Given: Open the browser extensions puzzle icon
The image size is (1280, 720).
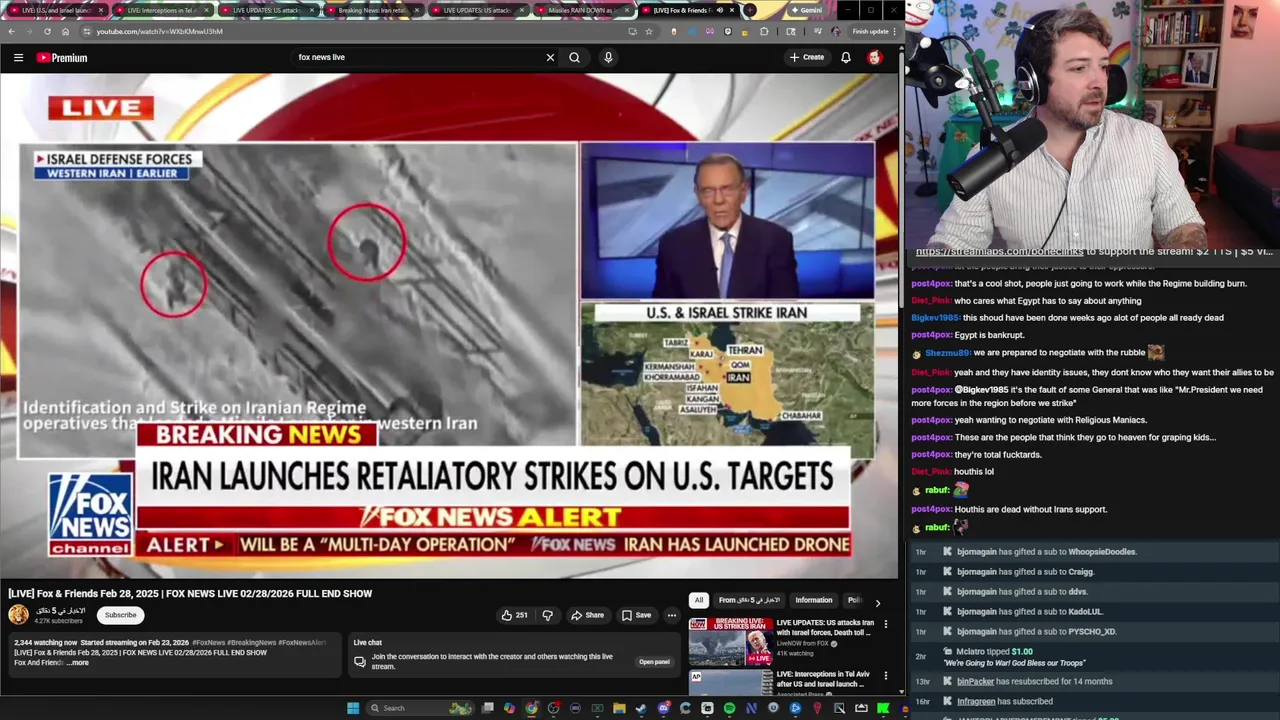Looking at the screenshot, I should pos(764,31).
